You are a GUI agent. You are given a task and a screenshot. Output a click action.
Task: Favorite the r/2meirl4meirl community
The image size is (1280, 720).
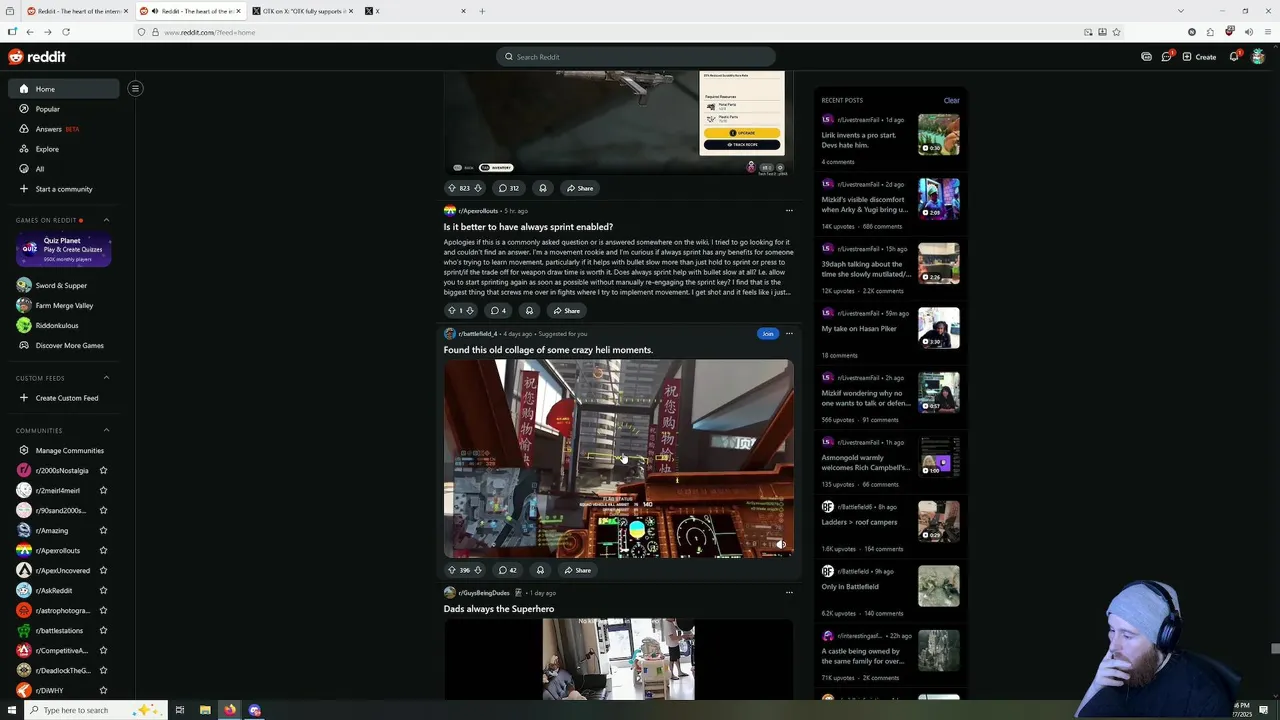point(103,491)
